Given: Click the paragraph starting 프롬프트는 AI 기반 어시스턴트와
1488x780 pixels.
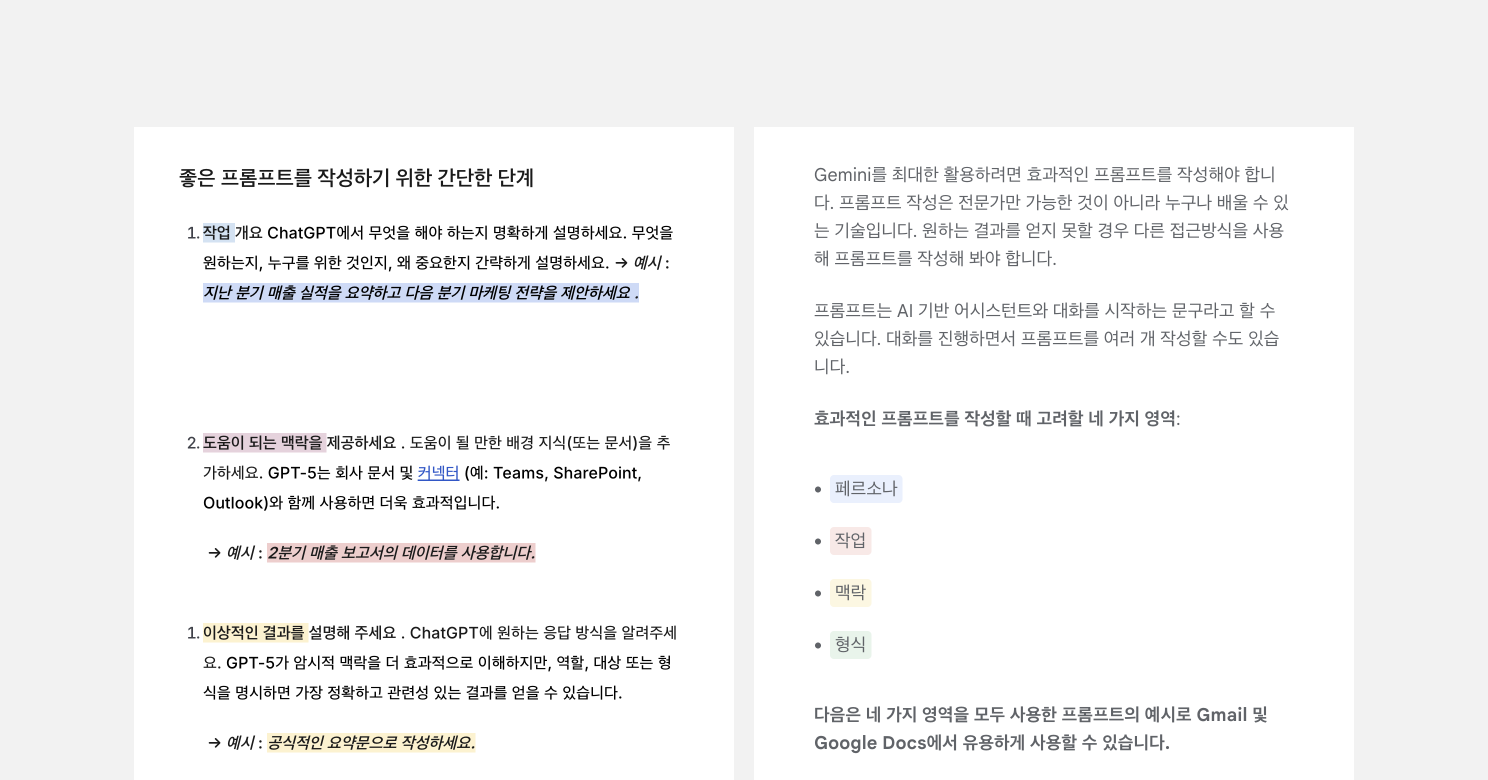Looking at the screenshot, I should pyautogui.click(x=1046, y=338).
